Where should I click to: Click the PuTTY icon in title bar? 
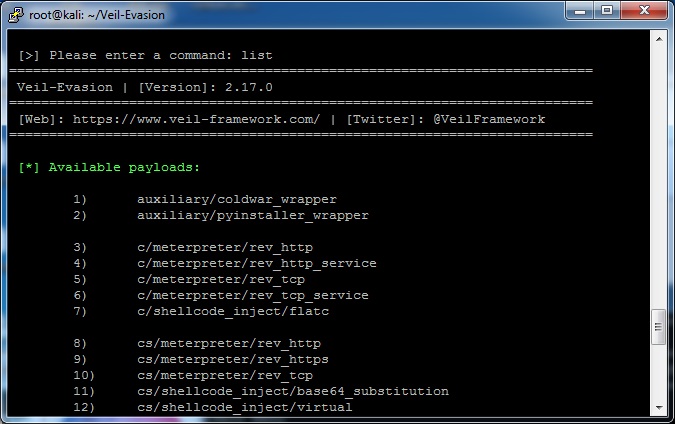click(16, 14)
